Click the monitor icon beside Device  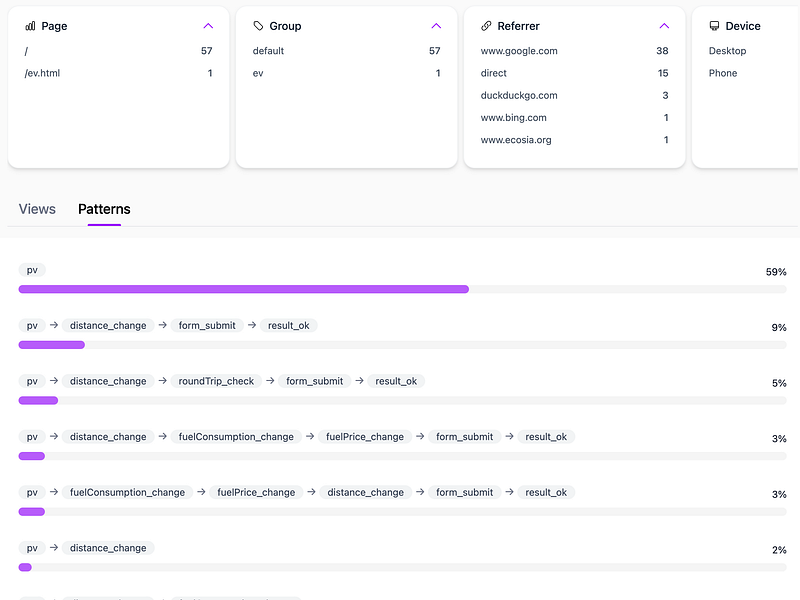pyautogui.click(x=714, y=26)
